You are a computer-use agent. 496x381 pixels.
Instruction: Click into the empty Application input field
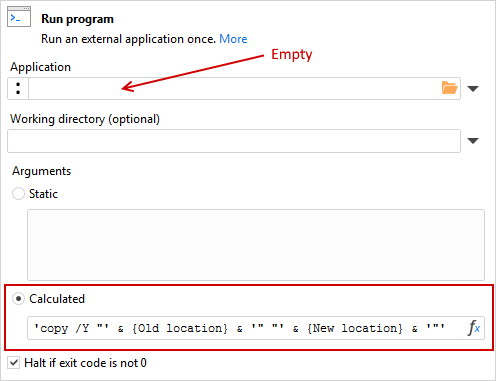coord(233,88)
